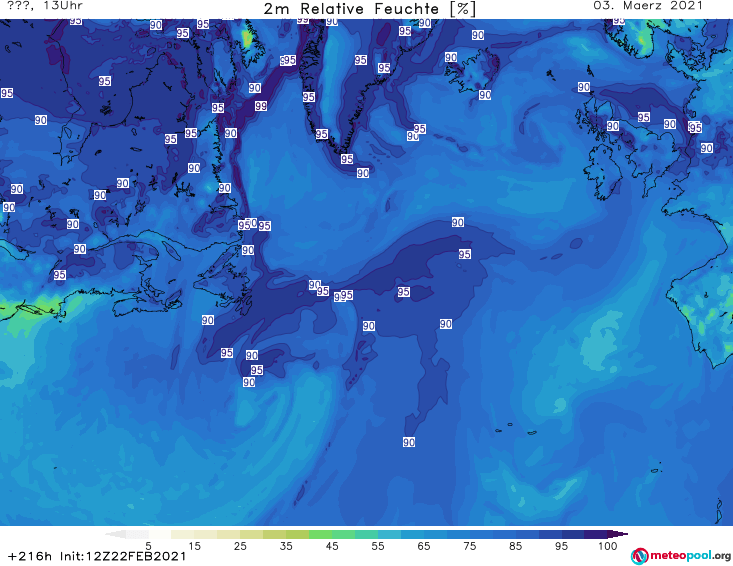Click the colorbar label "45"
This screenshot has width=733, height=566.
331,545
